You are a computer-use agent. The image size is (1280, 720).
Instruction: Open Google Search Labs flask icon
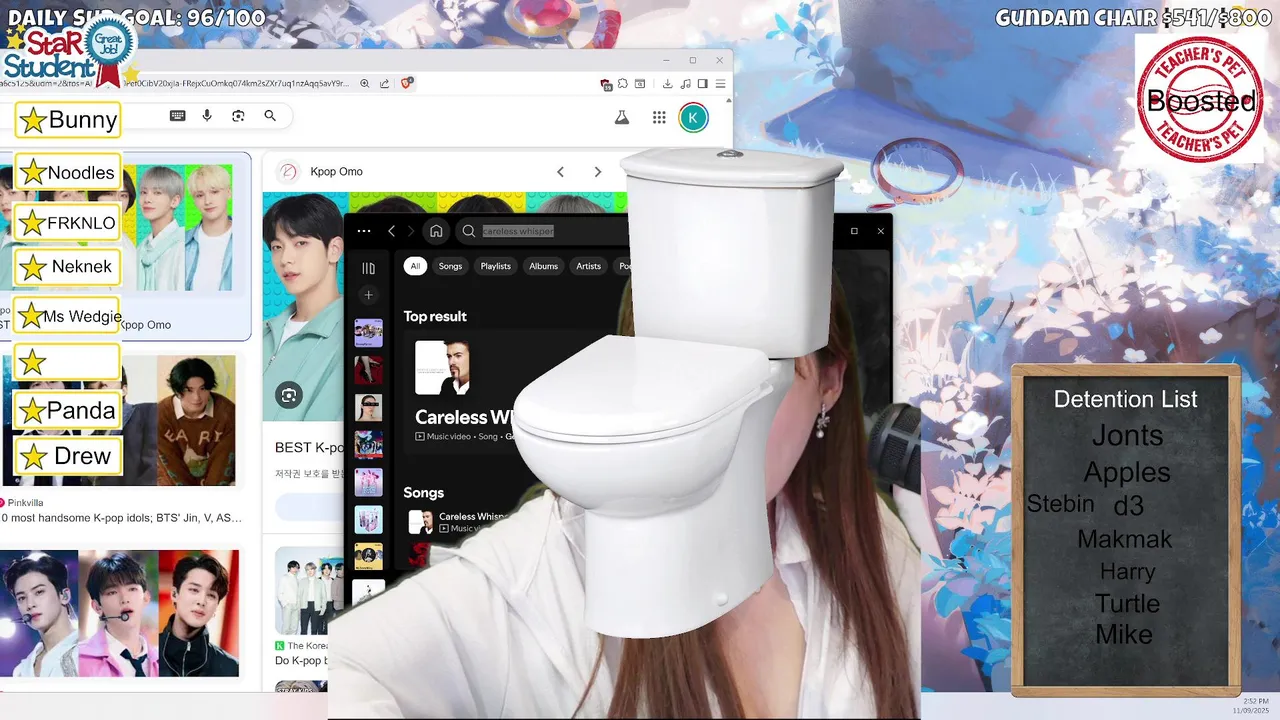[621, 117]
